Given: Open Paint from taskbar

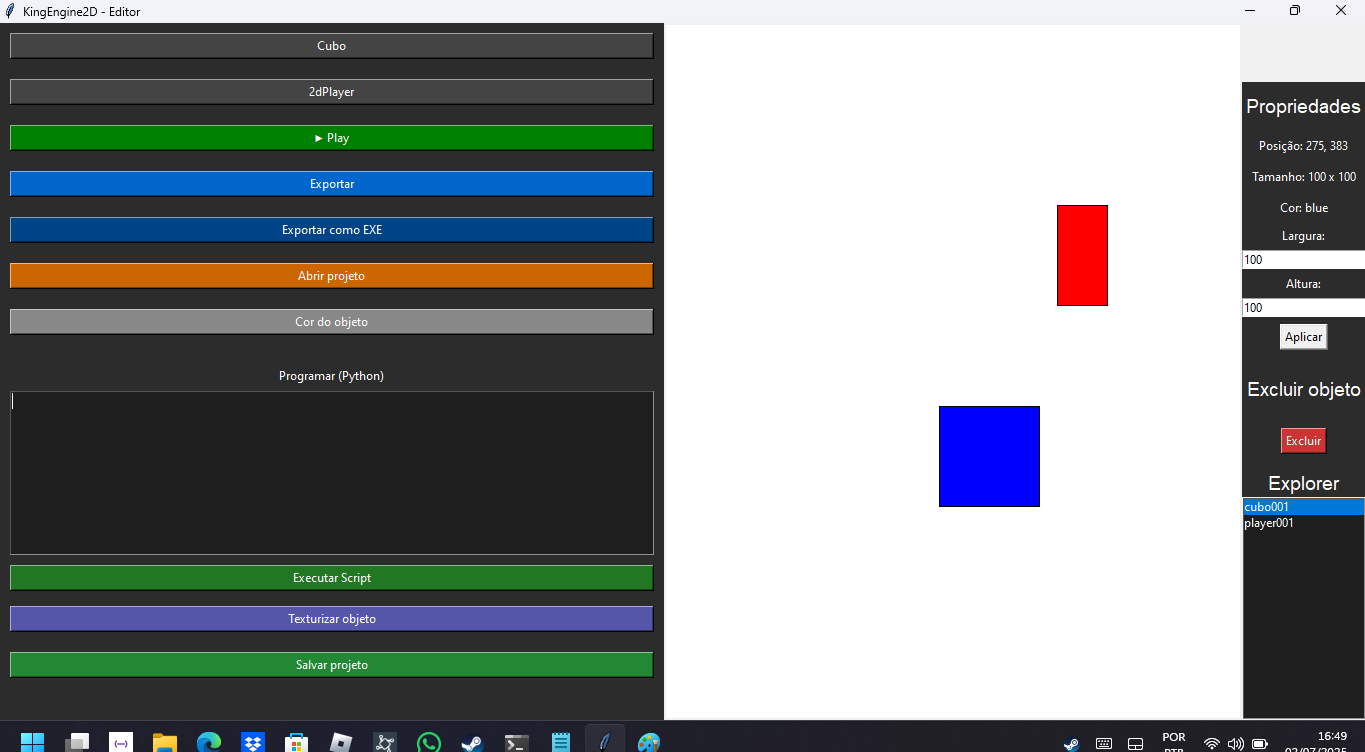Looking at the screenshot, I should [649, 742].
